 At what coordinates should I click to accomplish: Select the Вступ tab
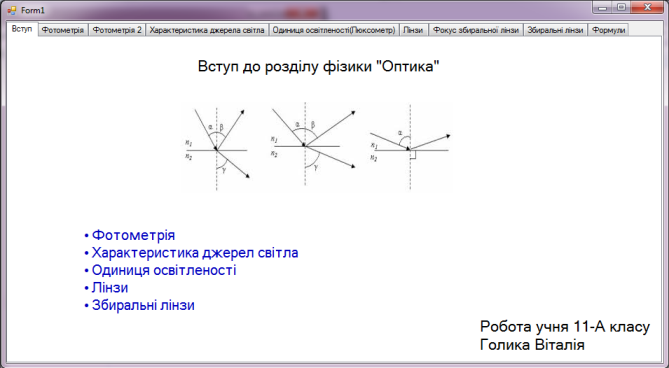tap(22, 29)
